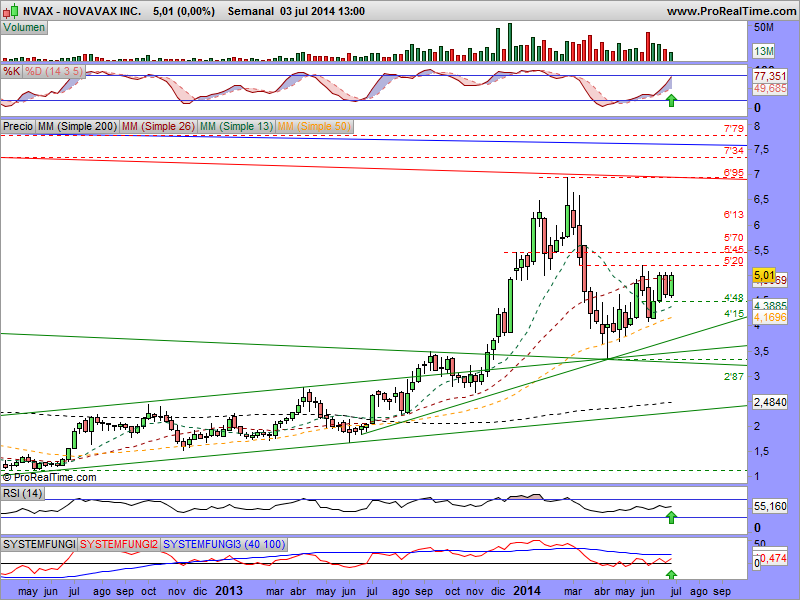Visit the www.ProRealTime.com link
Viewport: 800px width, 600px height.
[x=731, y=11]
